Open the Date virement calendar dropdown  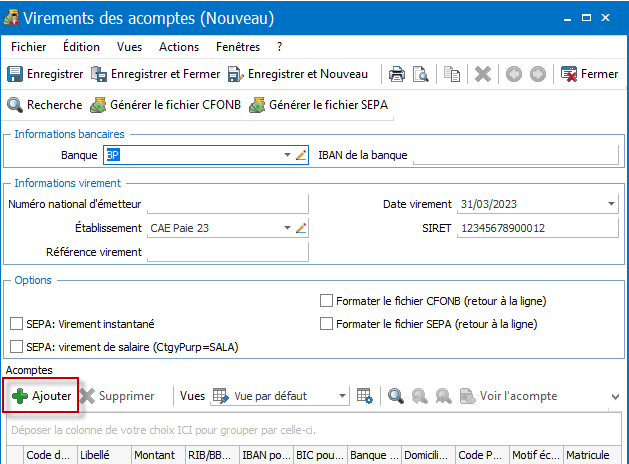(x=611, y=204)
